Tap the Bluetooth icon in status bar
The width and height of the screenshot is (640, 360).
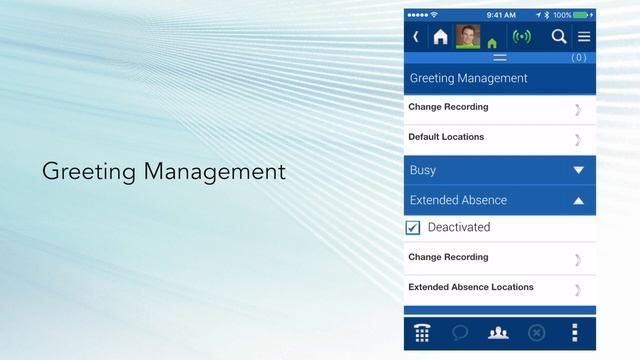click(547, 15)
